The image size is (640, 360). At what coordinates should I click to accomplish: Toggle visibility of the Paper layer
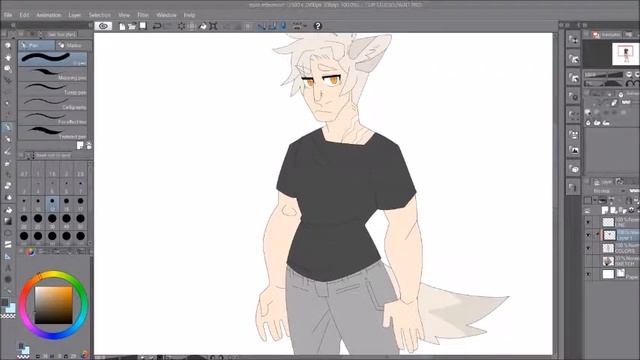588,274
